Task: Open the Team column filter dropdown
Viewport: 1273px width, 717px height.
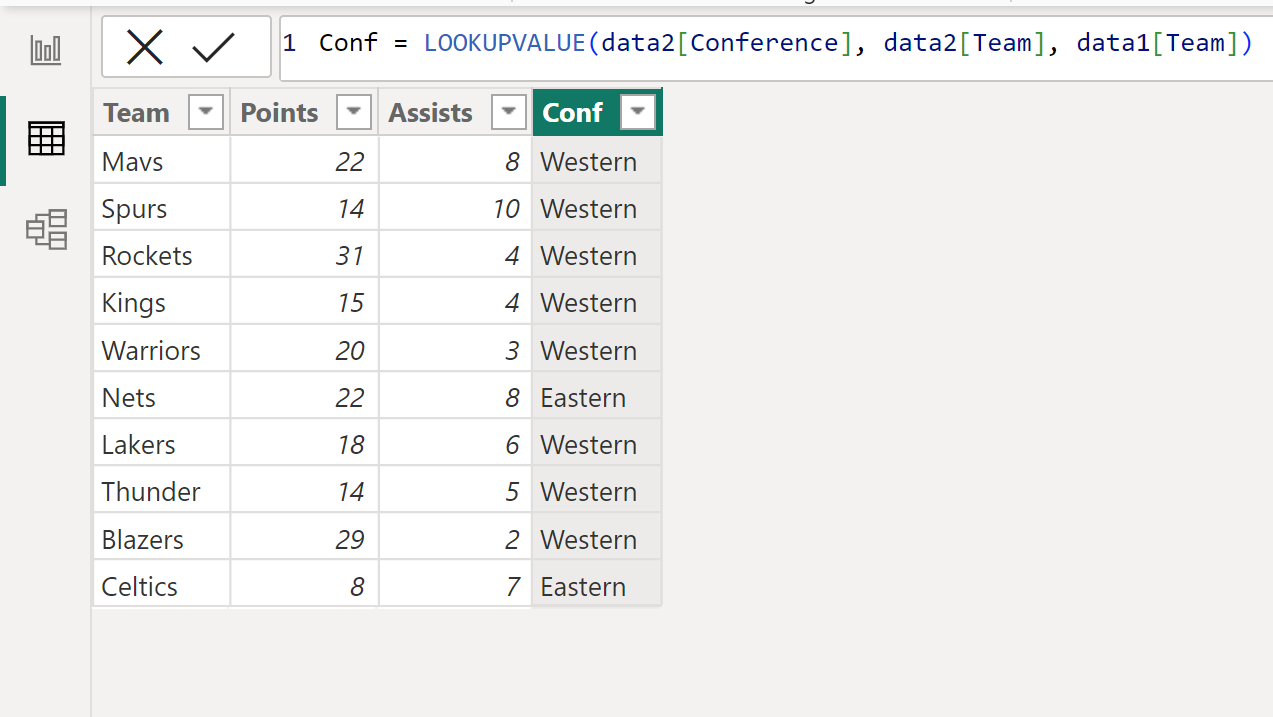Action: point(206,113)
